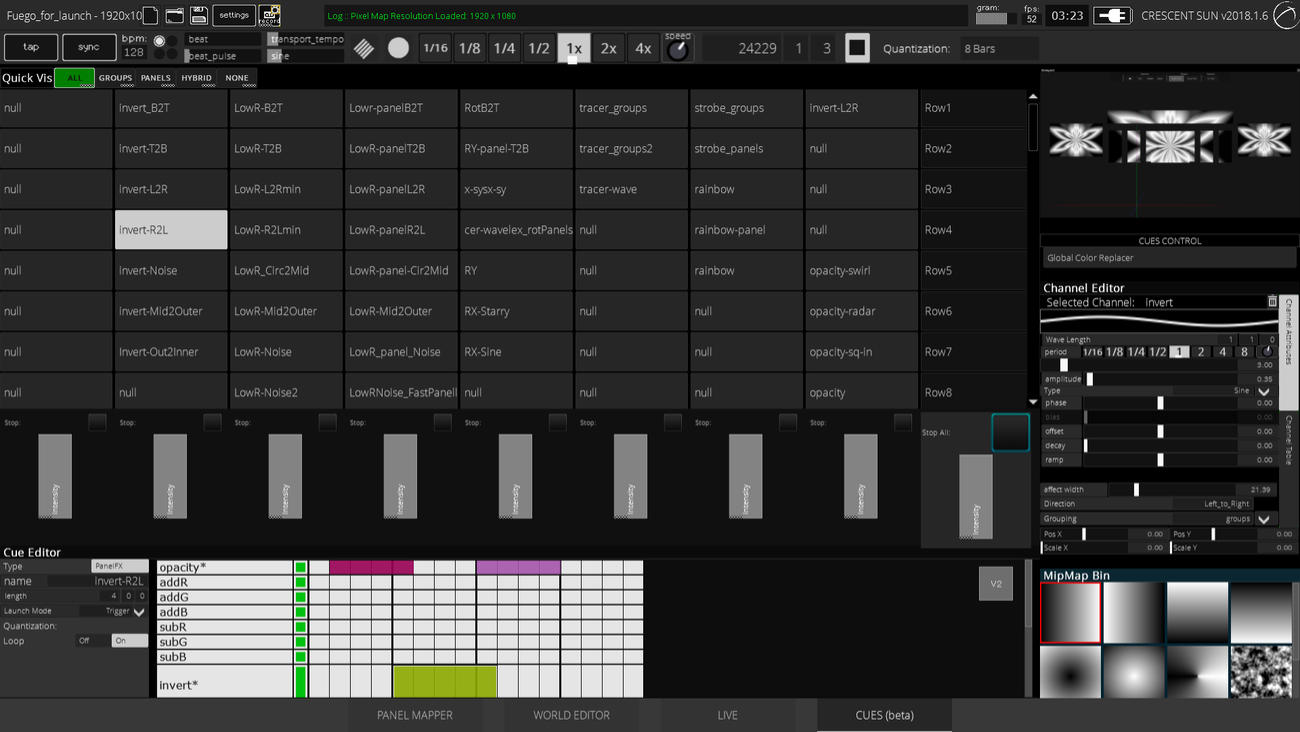Click the V2 button in cue editor

[996, 584]
